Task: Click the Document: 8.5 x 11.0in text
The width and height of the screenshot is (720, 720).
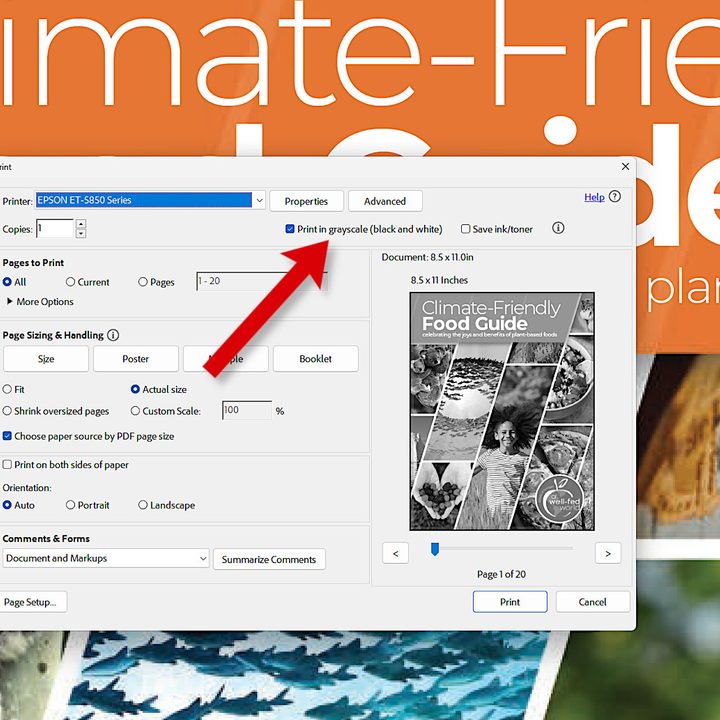Action: tap(428, 257)
